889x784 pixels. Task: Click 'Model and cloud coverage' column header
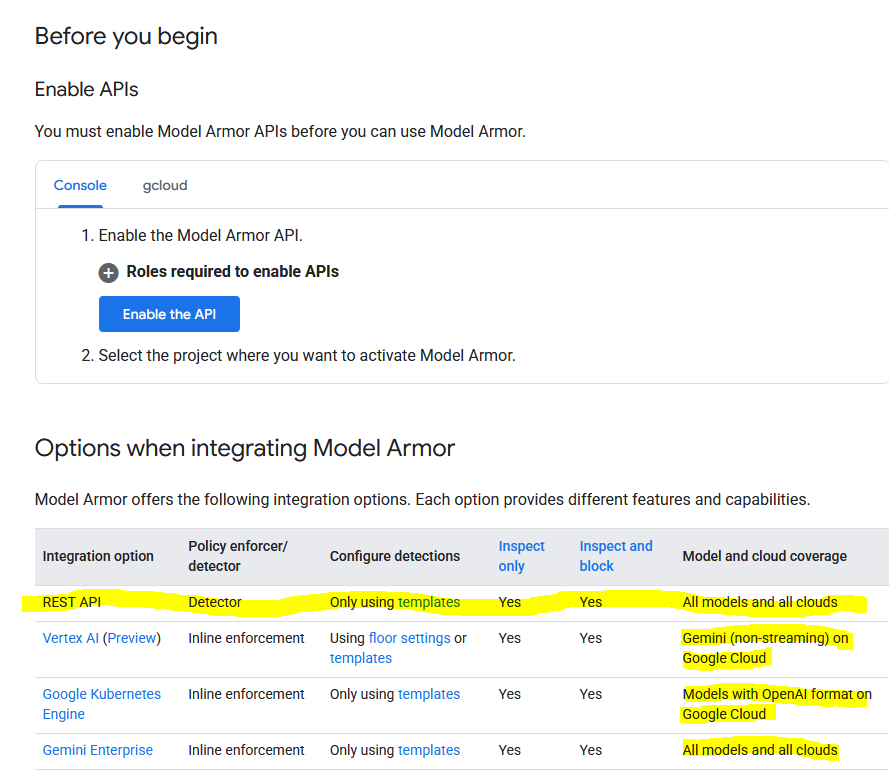pos(764,556)
